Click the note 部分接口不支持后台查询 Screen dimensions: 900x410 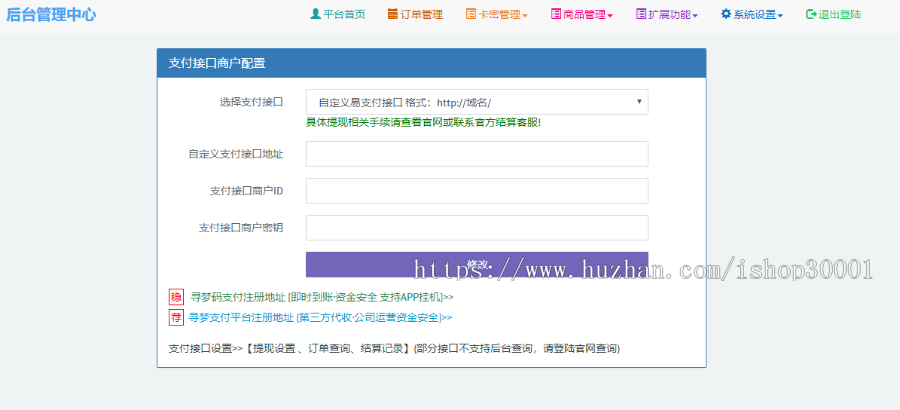476,348
